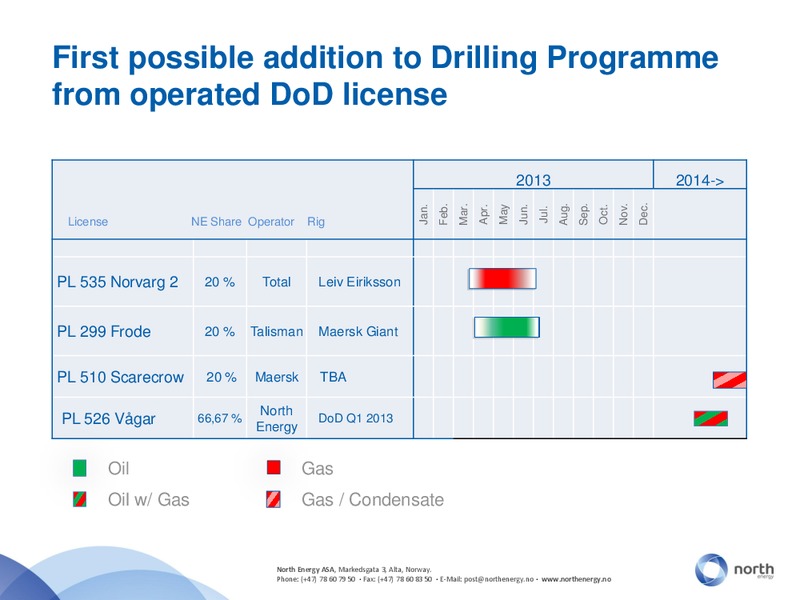Click the 'Total' operator cell
The width and height of the screenshot is (800, 600).
pos(277,282)
